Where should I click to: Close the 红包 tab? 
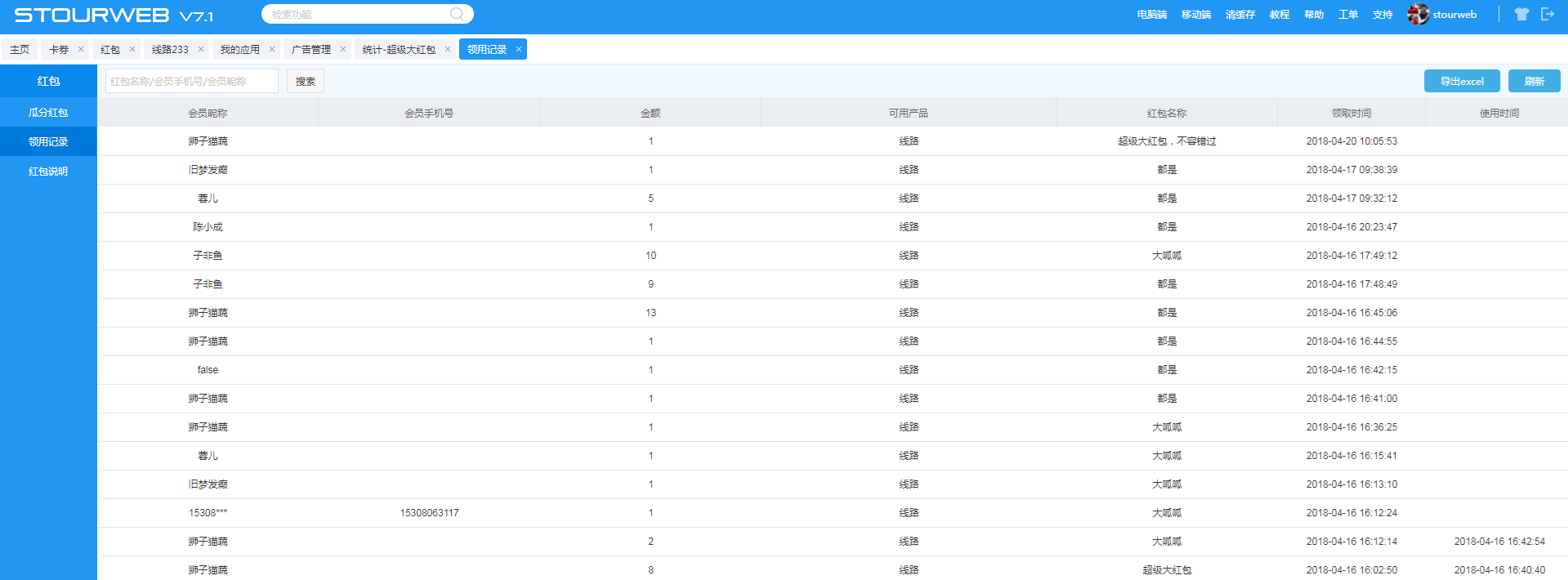tap(132, 49)
